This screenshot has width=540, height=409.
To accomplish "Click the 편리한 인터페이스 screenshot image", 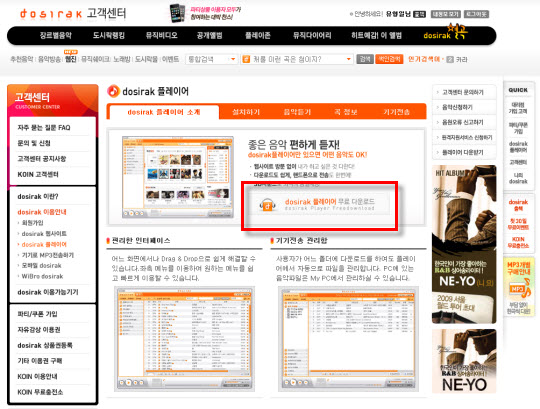I will coord(185,339).
